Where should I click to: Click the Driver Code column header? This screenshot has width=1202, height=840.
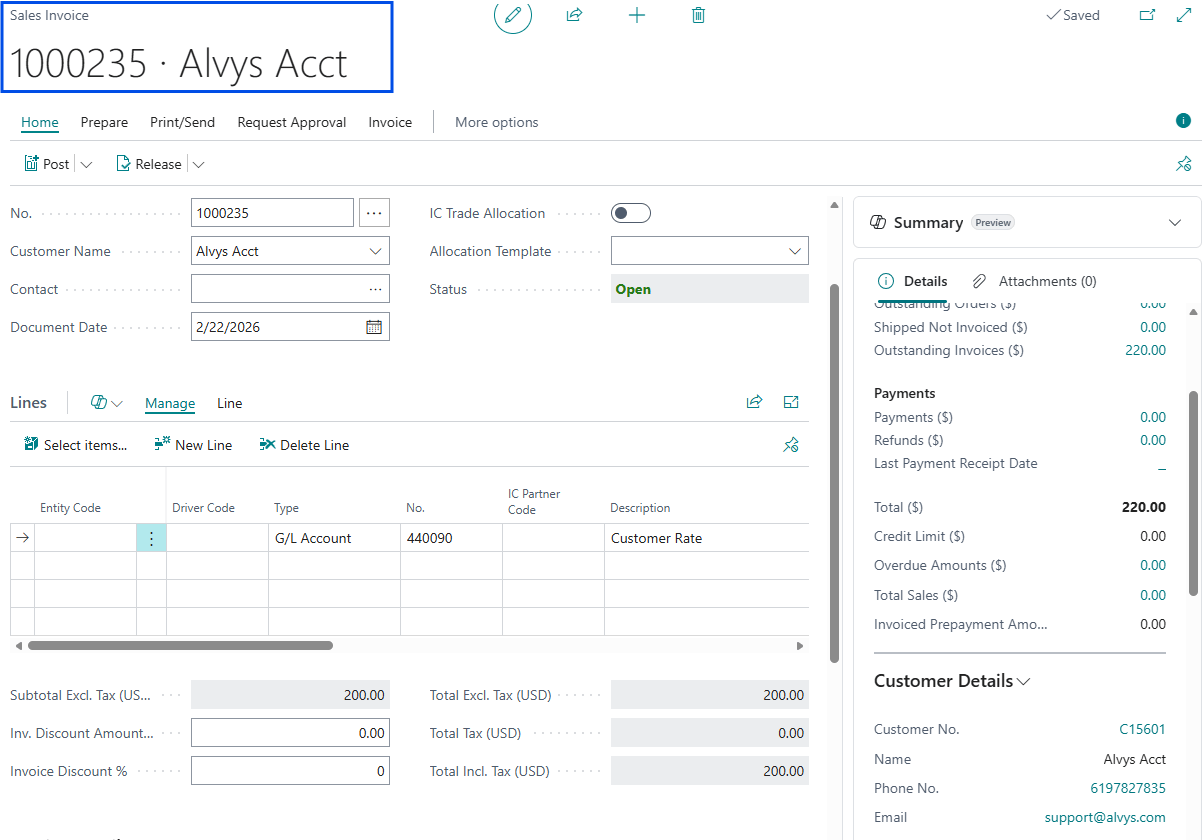(x=203, y=508)
